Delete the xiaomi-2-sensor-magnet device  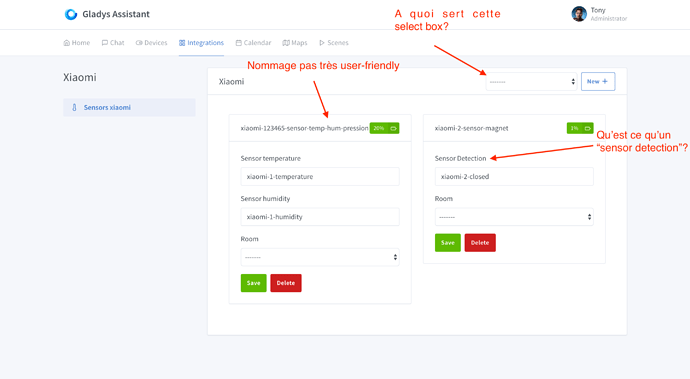(x=480, y=243)
